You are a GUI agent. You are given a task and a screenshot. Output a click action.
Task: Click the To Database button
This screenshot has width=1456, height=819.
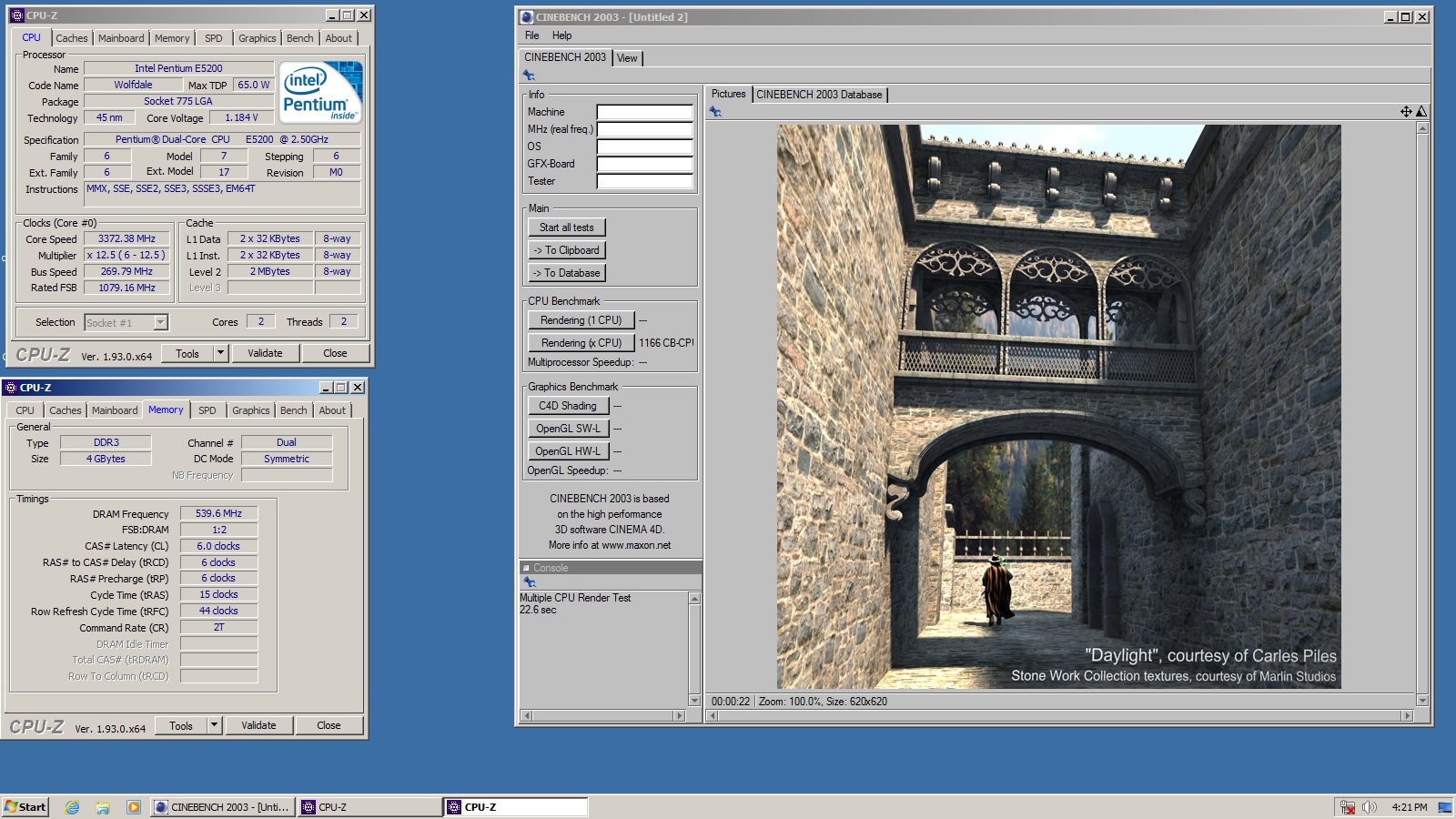coord(566,273)
